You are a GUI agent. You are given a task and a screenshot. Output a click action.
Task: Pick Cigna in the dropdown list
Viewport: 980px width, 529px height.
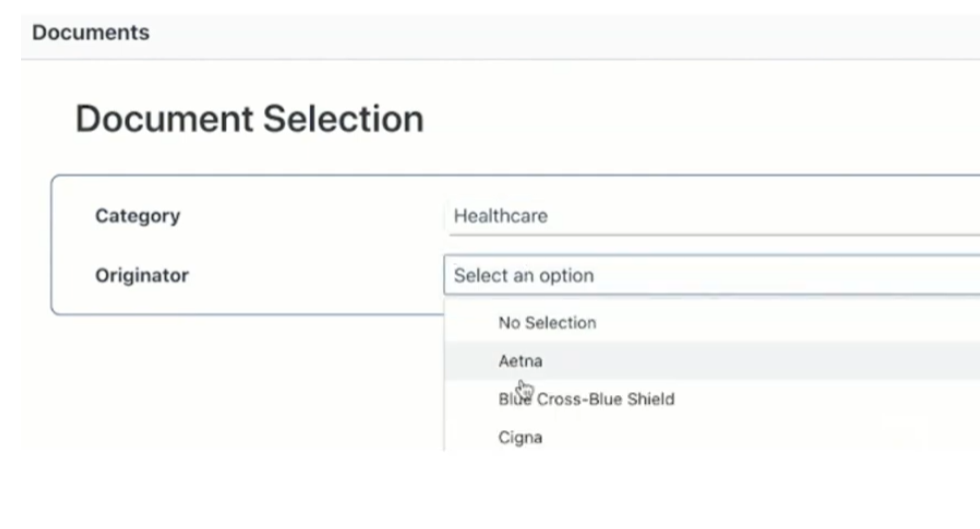click(712, 437)
